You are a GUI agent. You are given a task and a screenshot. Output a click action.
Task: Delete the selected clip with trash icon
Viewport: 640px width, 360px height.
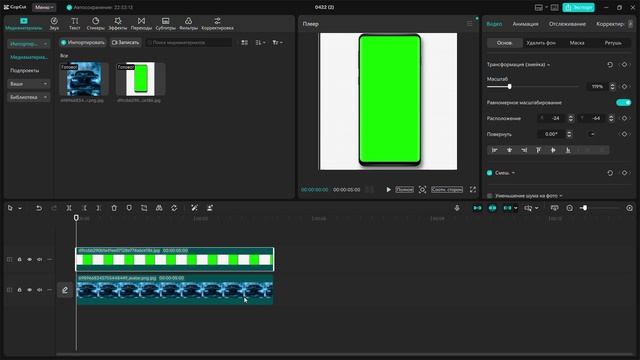click(114, 208)
